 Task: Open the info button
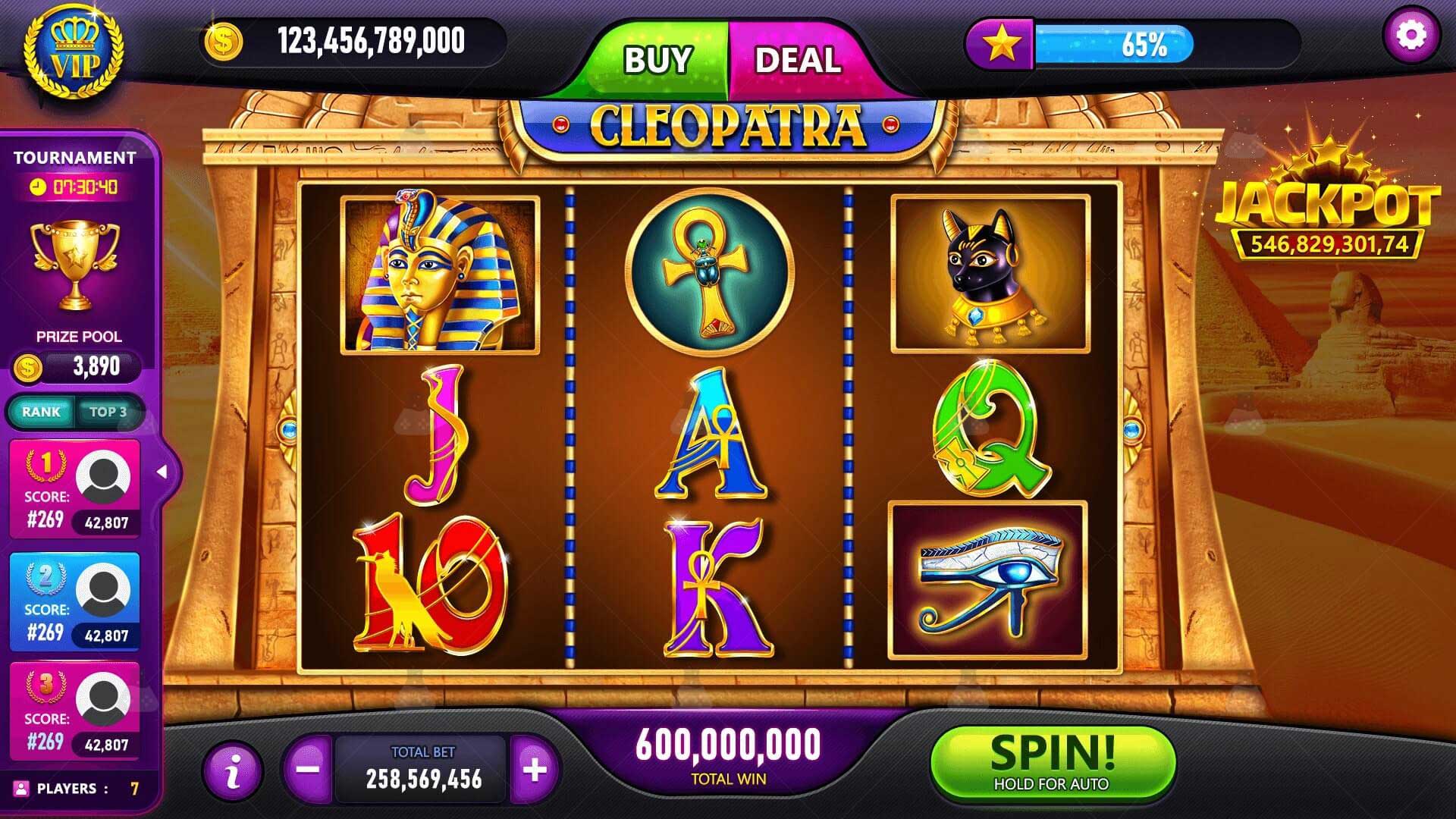233,771
